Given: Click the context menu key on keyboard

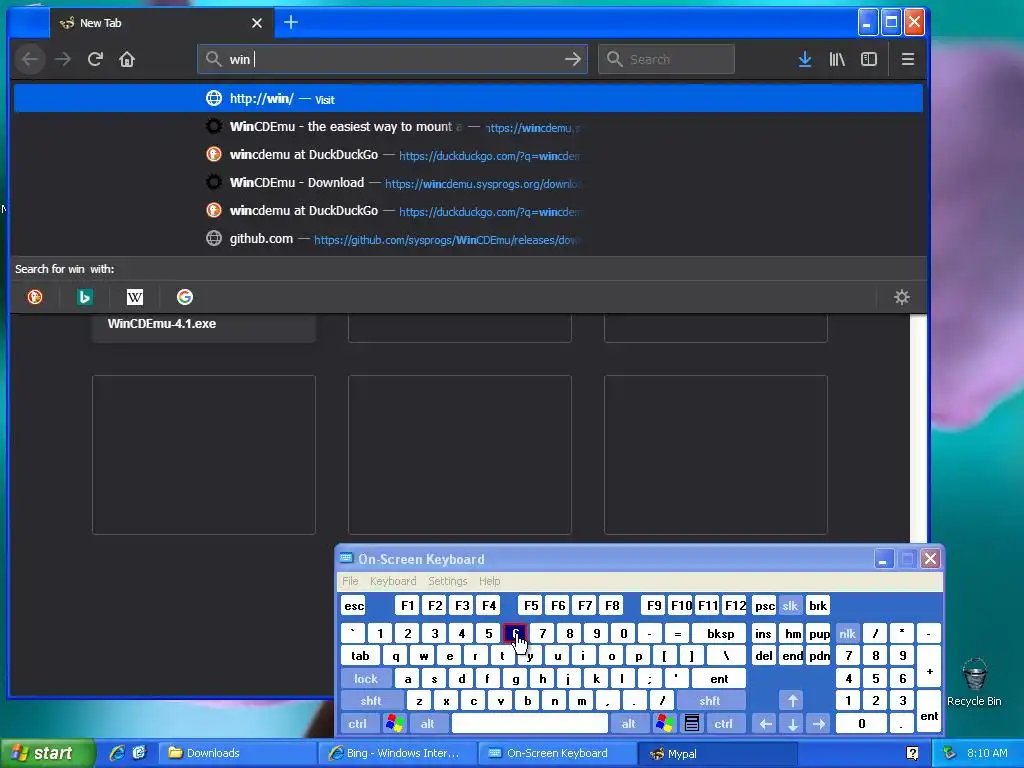Looking at the screenshot, I should coord(692,724).
